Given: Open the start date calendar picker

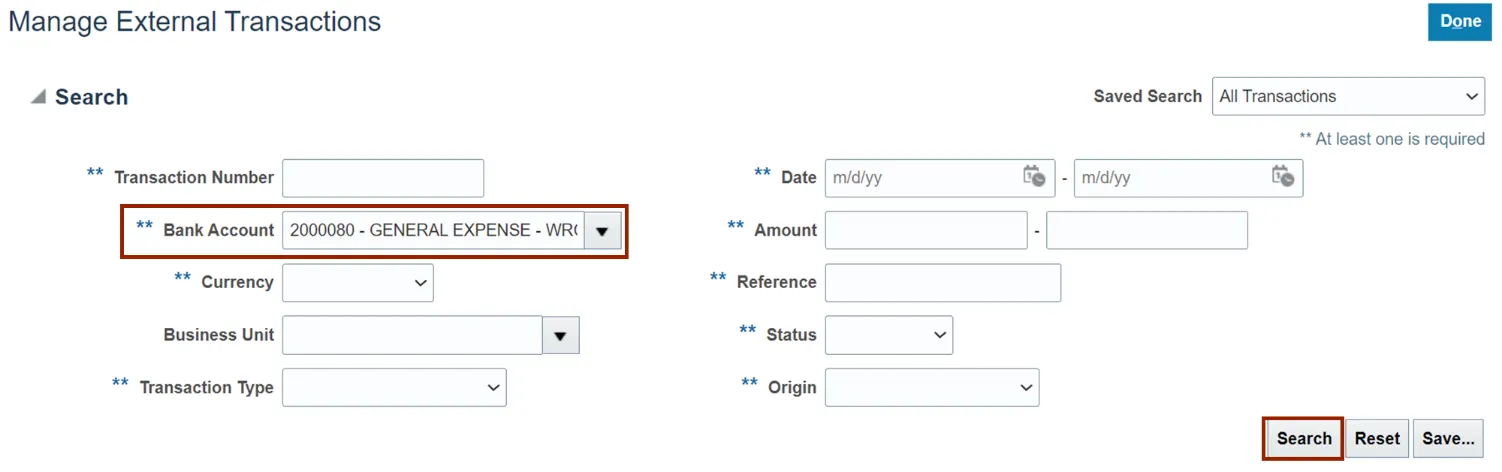Looking at the screenshot, I should (1034, 177).
